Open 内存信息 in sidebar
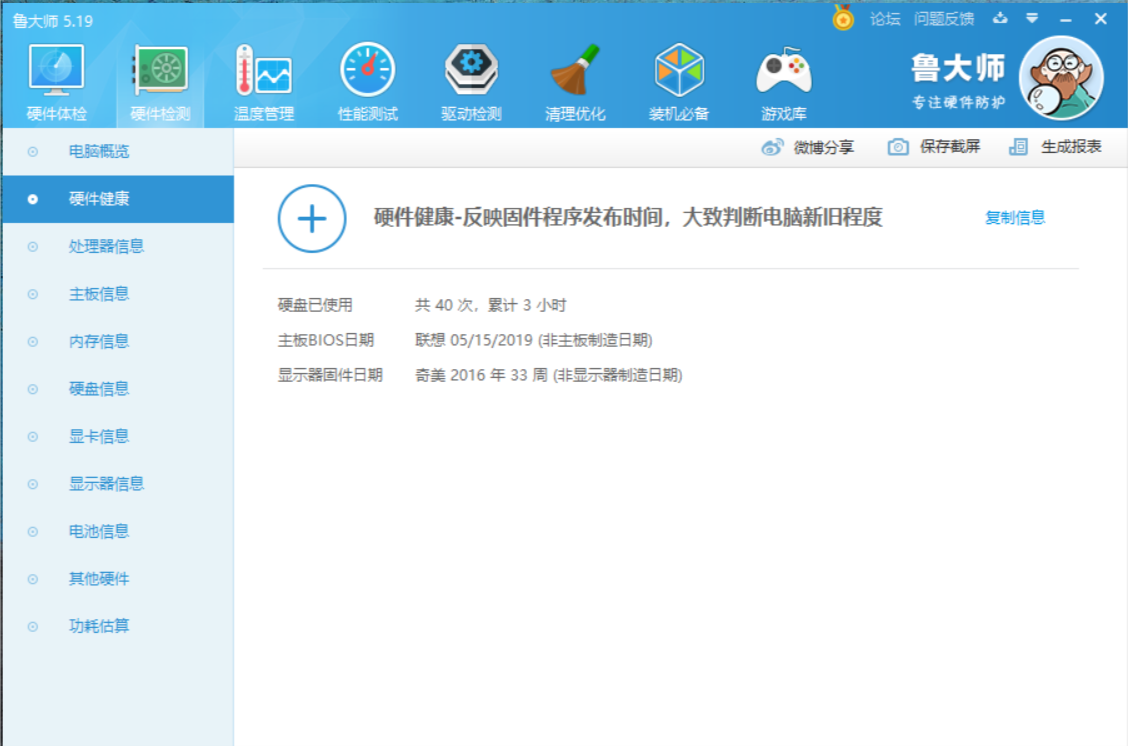The width and height of the screenshot is (1128, 746). (118, 342)
